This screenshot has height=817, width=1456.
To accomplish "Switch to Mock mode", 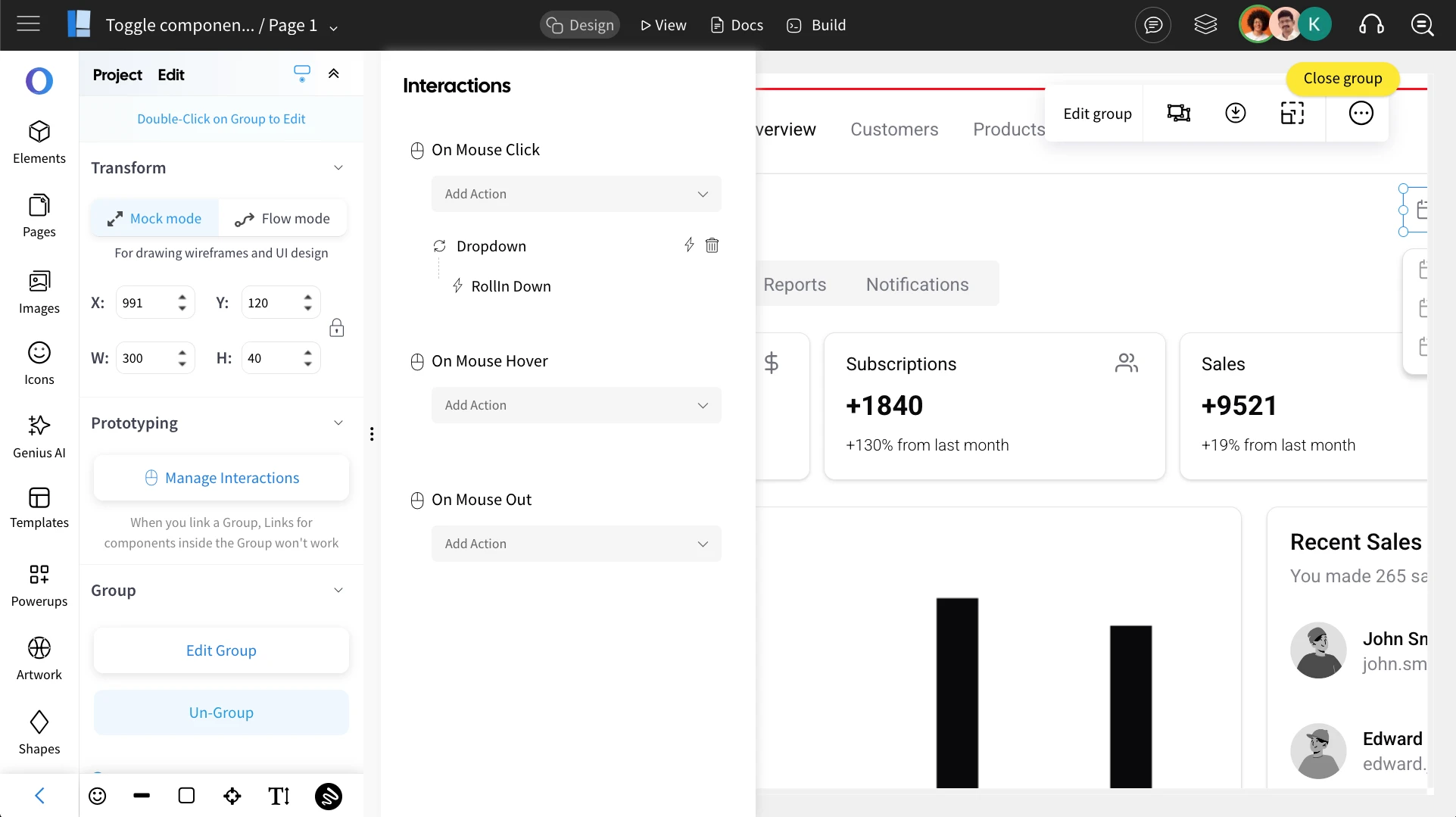I will coord(154,218).
